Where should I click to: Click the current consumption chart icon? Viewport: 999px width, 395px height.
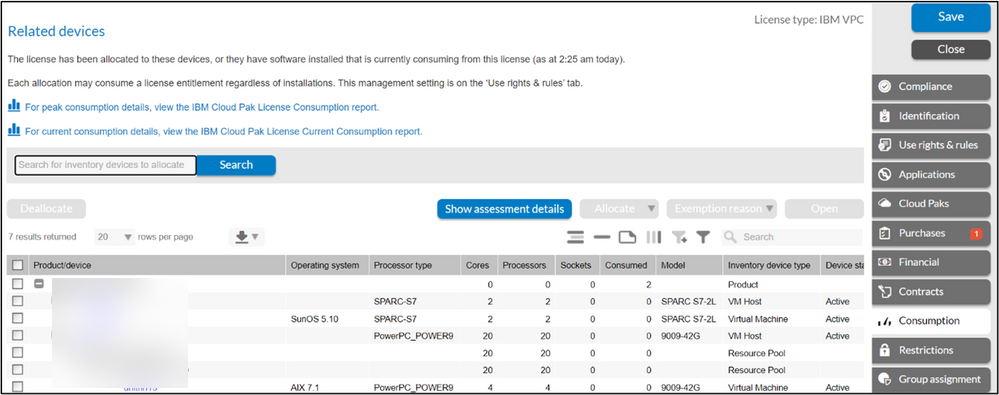[x=13, y=131]
